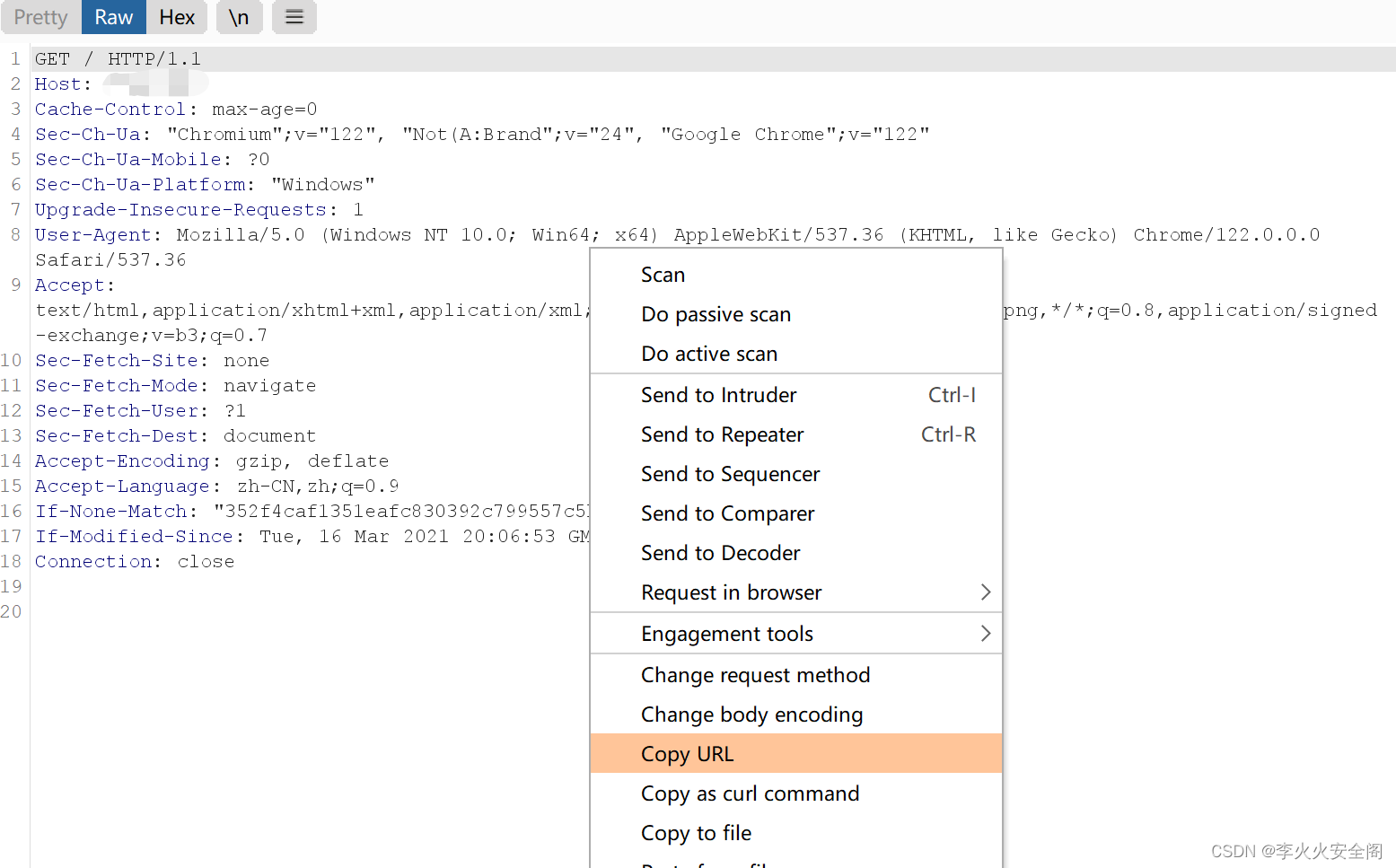Viewport: 1396px width, 868px height.
Task: Click the close value on line 18
Action: 206,562
